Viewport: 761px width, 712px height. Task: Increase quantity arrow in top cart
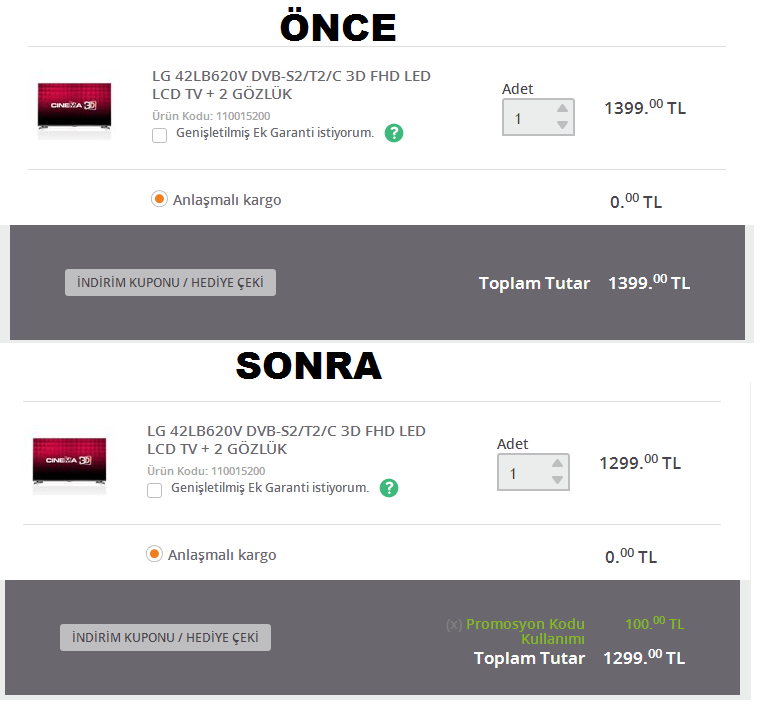click(562, 108)
